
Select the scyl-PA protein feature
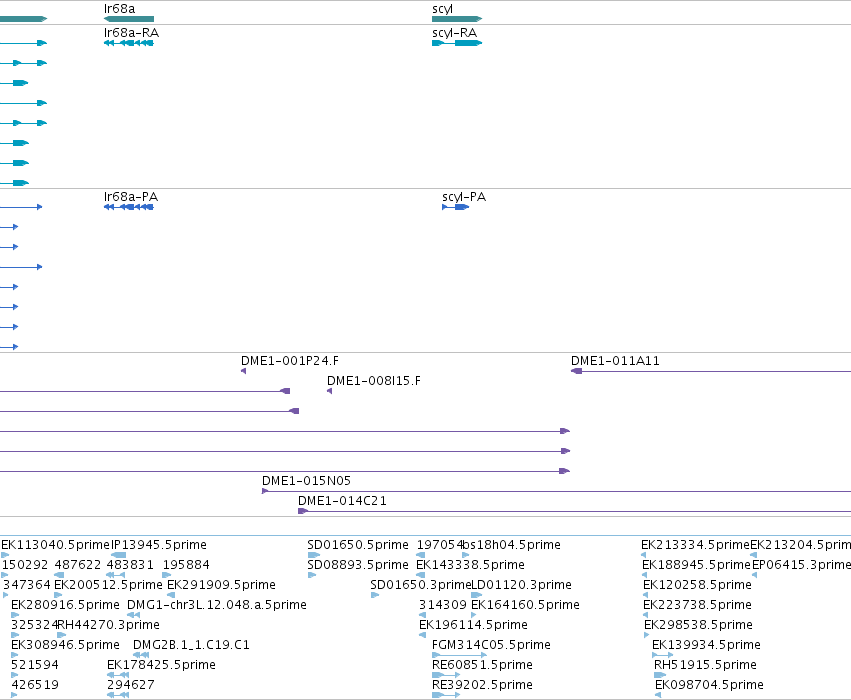(x=456, y=207)
